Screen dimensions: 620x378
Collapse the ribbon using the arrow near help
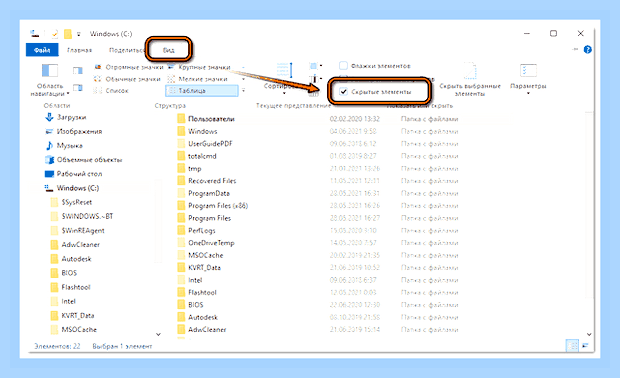[575, 49]
